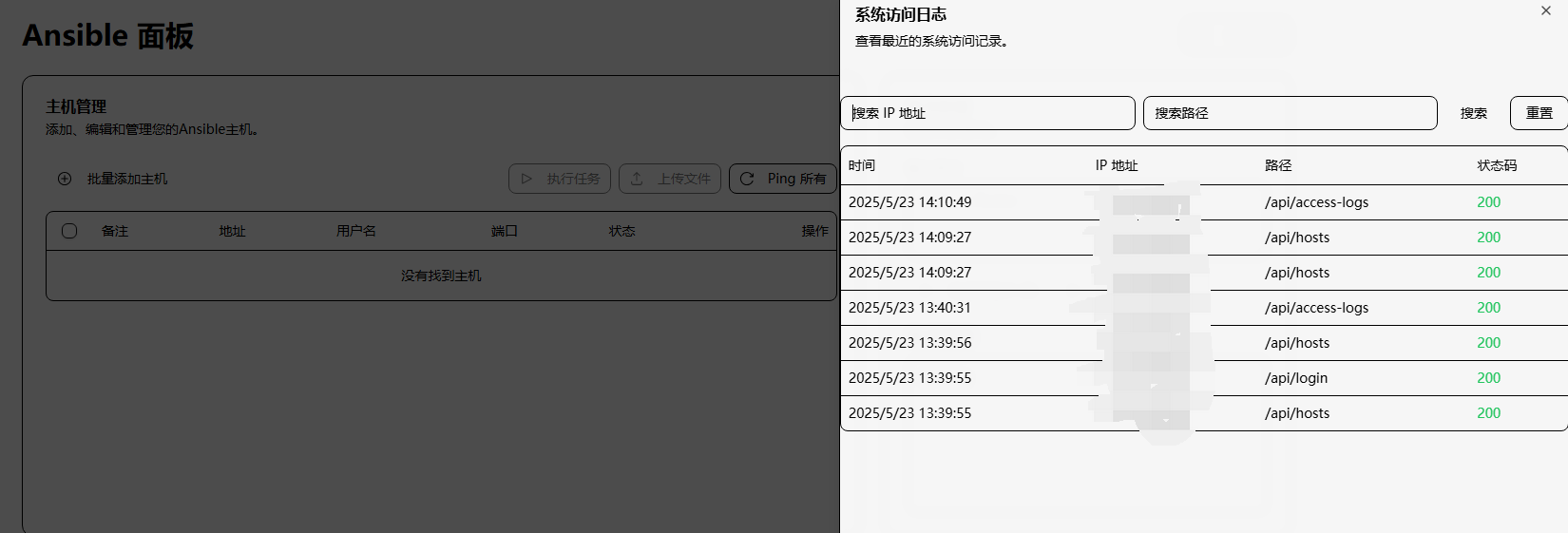Toggle the select-all hosts checkbox
The width and height of the screenshot is (1568, 533).
click(69, 231)
